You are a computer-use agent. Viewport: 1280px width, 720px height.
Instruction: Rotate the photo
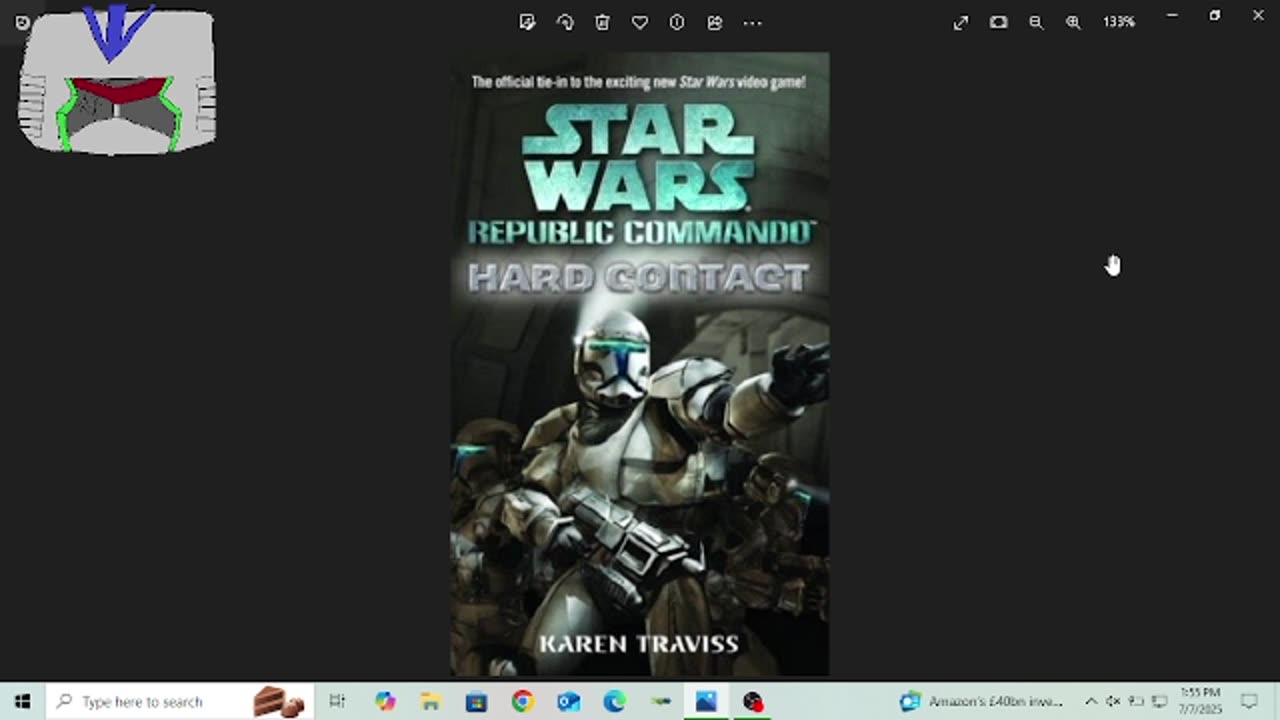click(565, 22)
